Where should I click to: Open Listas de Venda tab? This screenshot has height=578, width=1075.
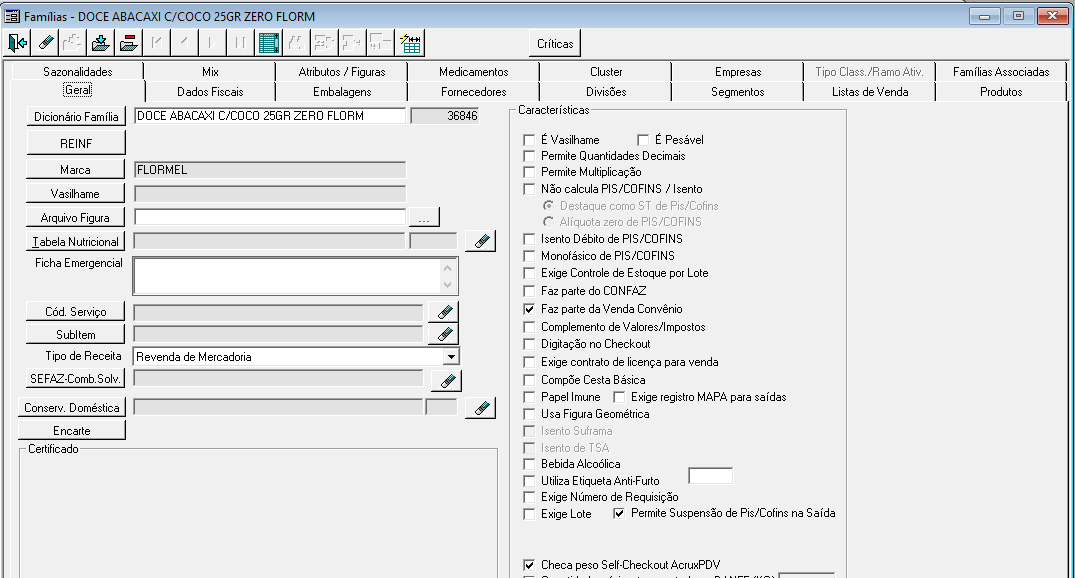(x=870, y=92)
